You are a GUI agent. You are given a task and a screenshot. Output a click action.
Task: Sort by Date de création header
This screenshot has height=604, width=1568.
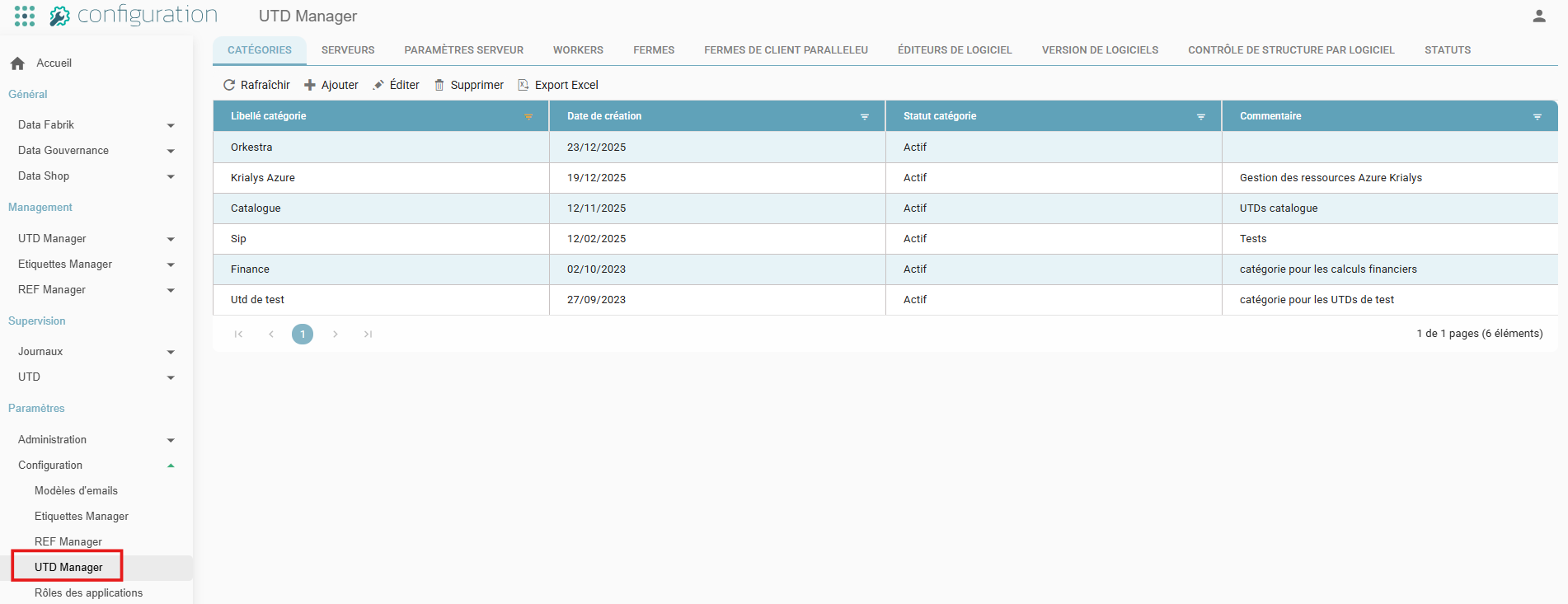coord(604,116)
